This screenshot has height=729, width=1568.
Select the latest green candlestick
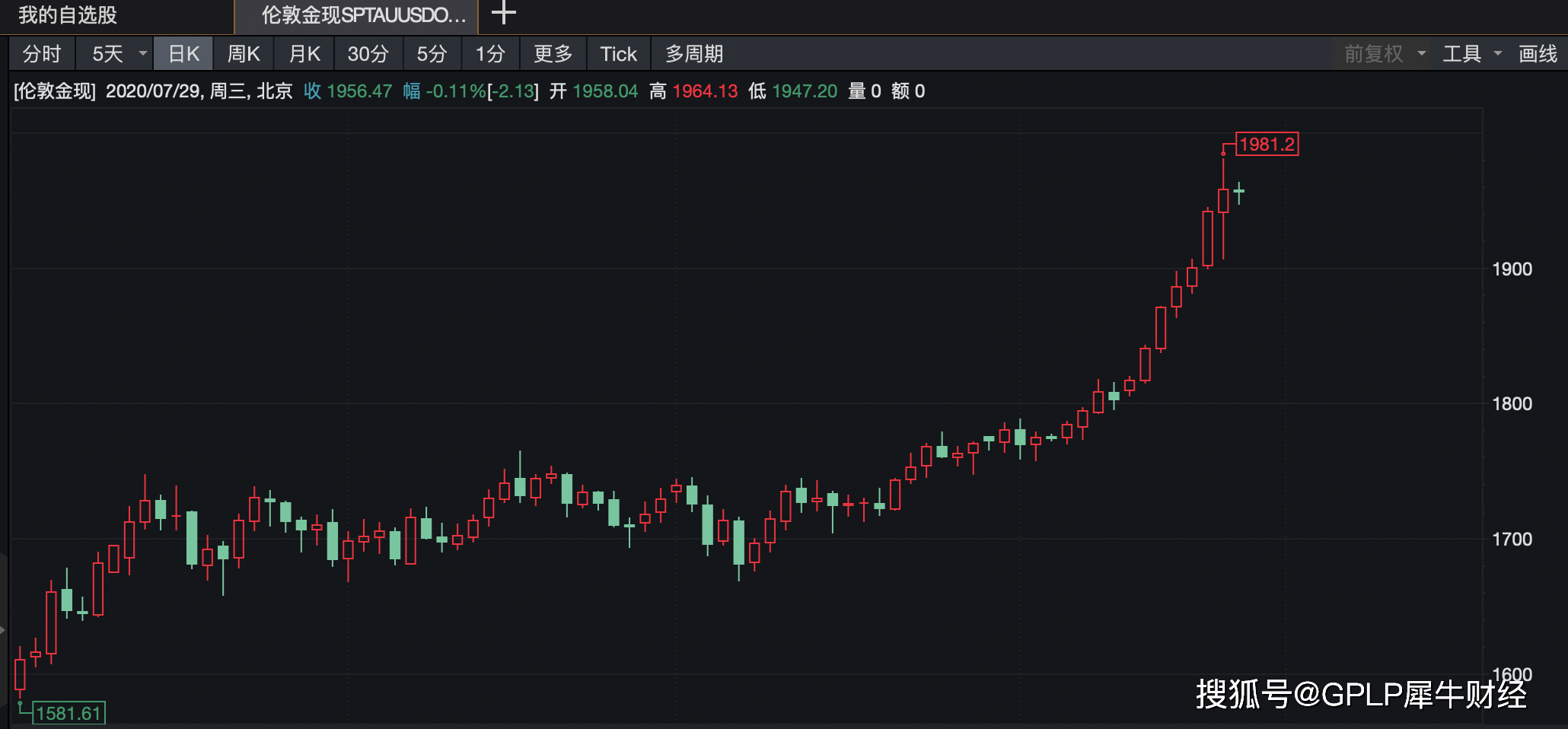tap(1239, 193)
